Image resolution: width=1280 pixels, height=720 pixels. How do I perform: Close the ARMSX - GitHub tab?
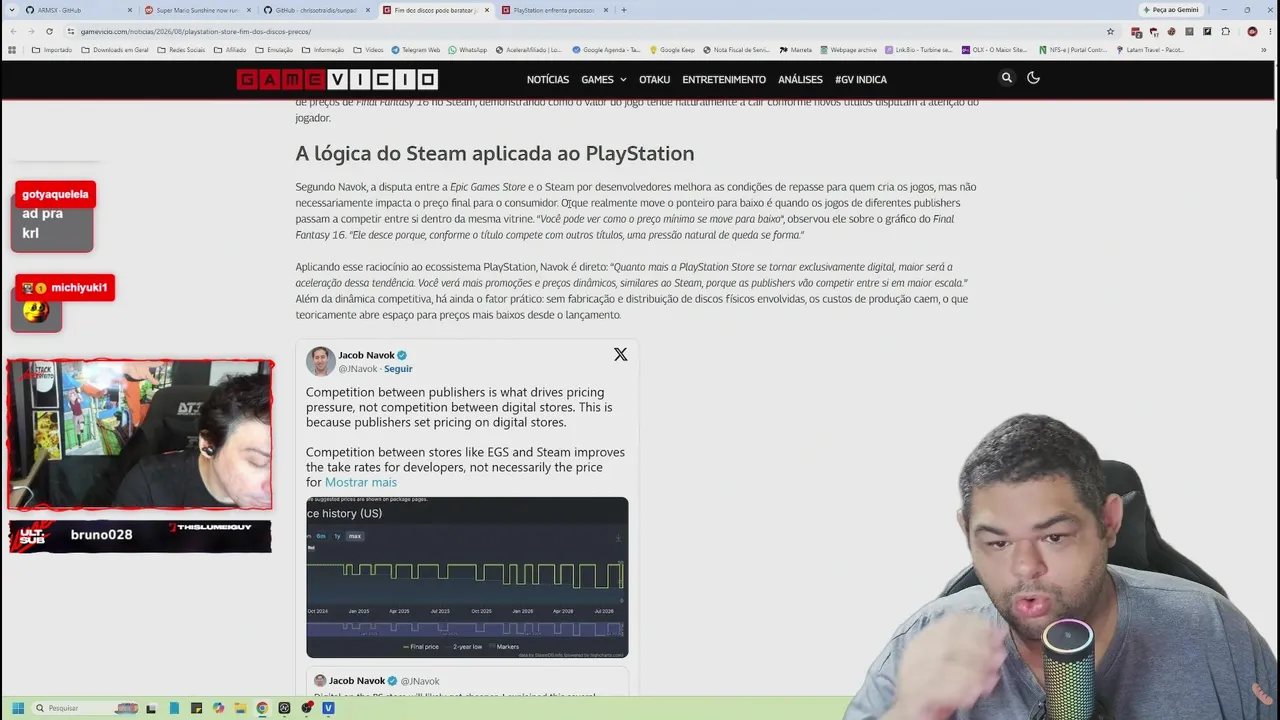[131, 10]
